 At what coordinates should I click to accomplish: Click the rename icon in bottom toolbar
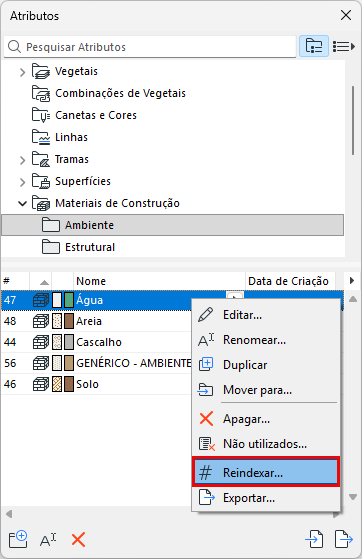pos(48,540)
